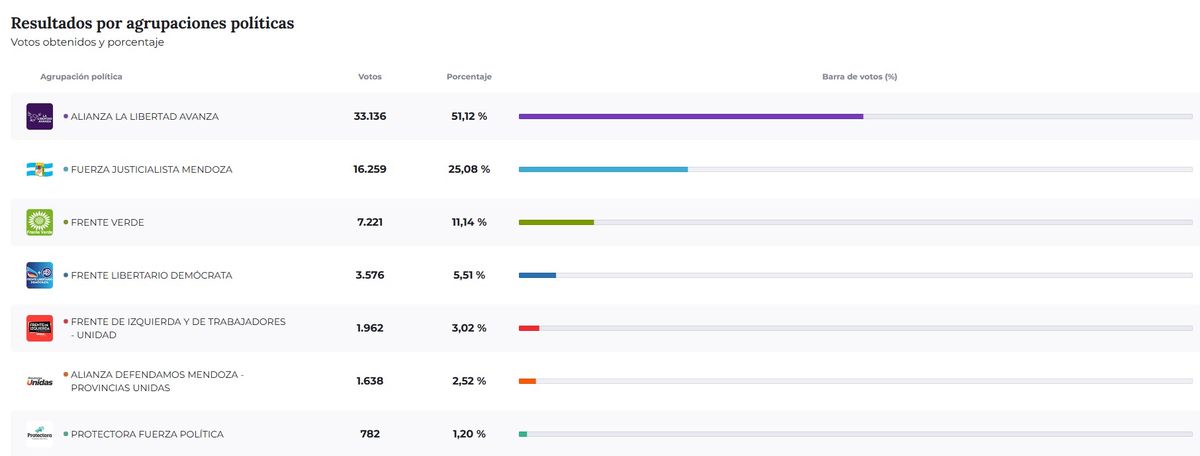This screenshot has height=456, width=1200.
Task: Click the Protectora Fuerza Política logo
Action: [39, 434]
